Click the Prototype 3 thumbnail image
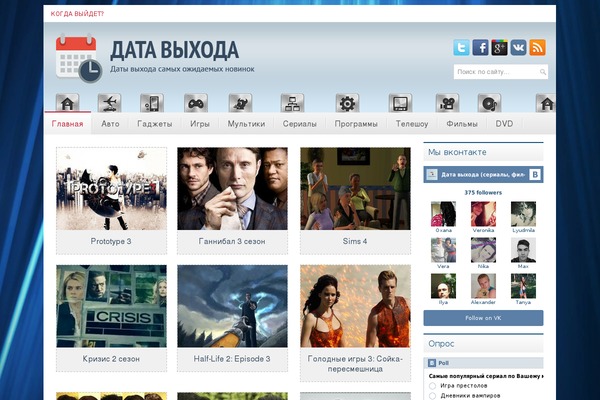Viewport: 600px width, 400px height. [111, 189]
